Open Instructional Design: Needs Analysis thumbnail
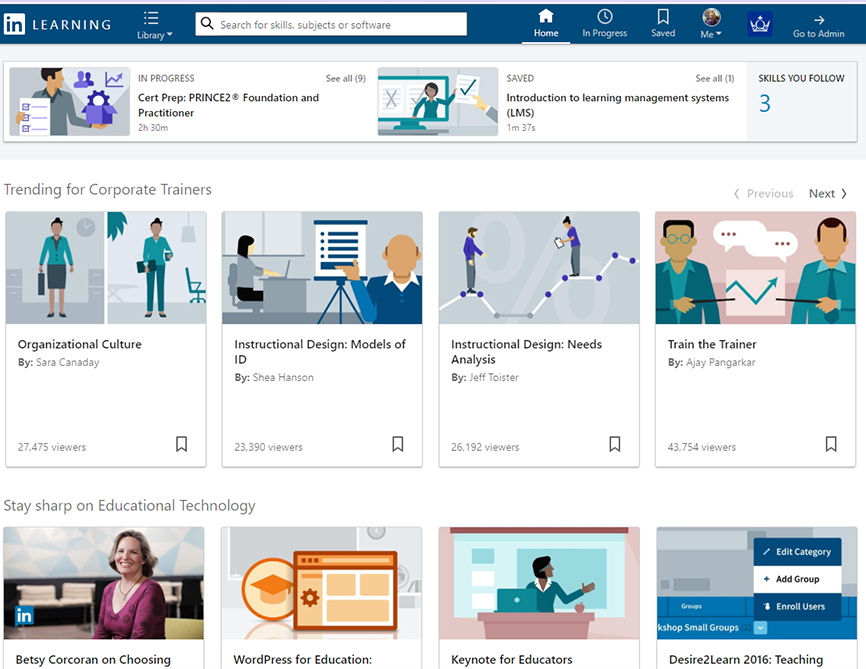 pyautogui.click(x=539, y=268)
